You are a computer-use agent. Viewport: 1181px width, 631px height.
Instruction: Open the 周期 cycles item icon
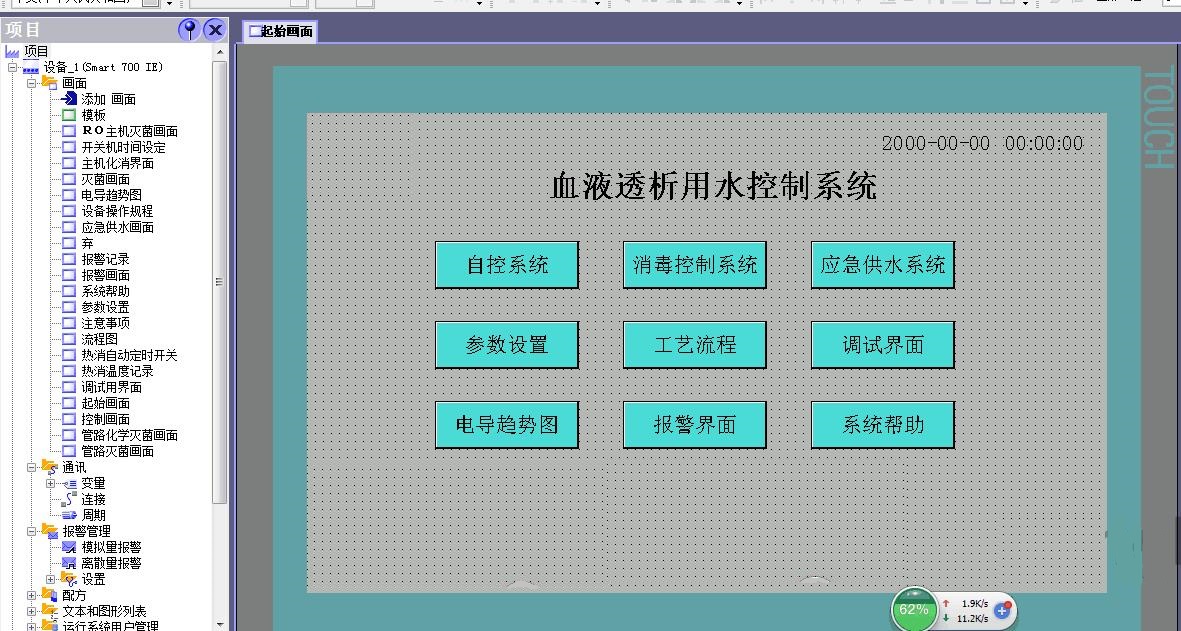[69, 515]
